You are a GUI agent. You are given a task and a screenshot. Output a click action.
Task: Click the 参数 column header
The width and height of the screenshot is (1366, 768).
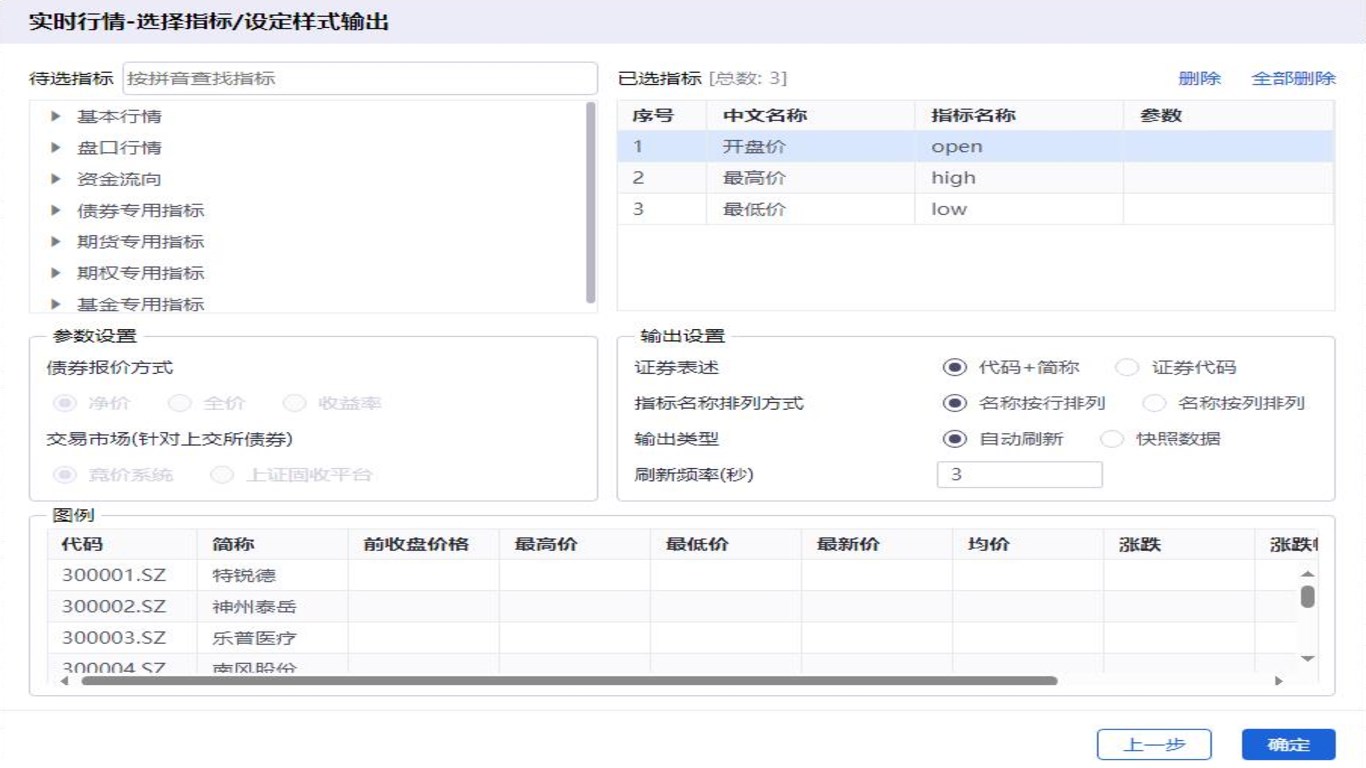click(1228, 115)
